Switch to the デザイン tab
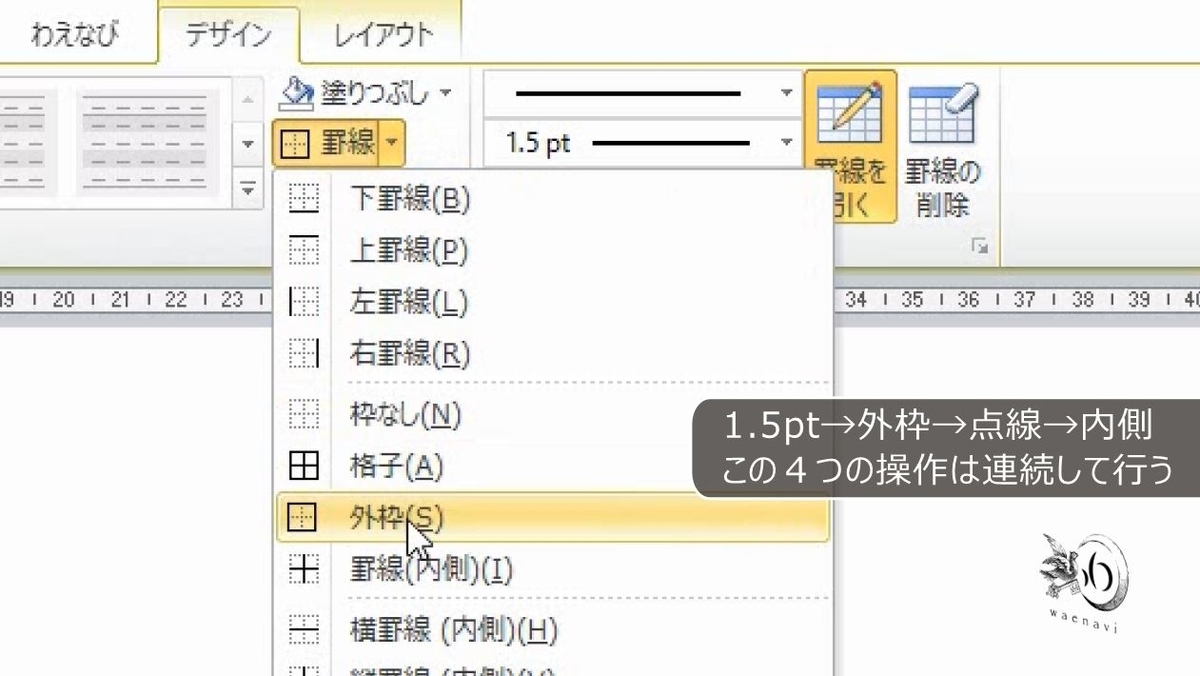Image resolution: width=1200 pixels, height=676 pixels. pos(228,35)
